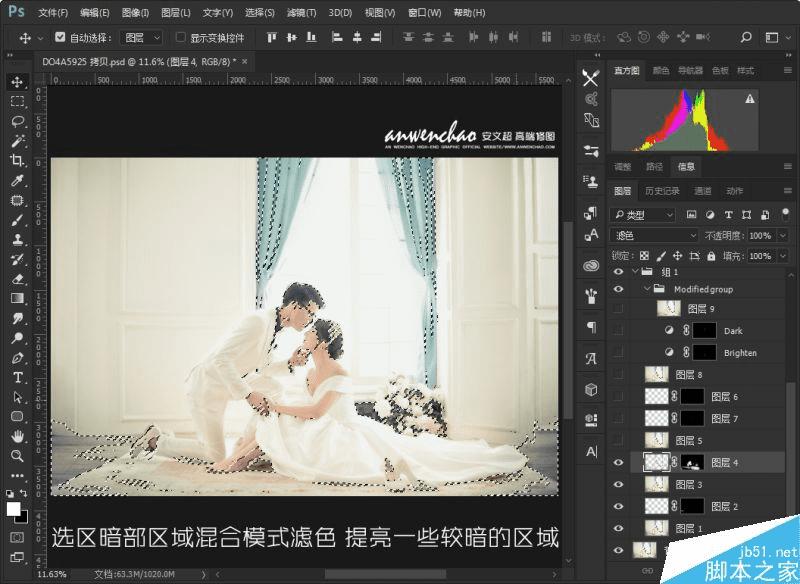Screen dimensions: 800x584
Task: Filter layers by type layers icon
Action: pos(728,215)
